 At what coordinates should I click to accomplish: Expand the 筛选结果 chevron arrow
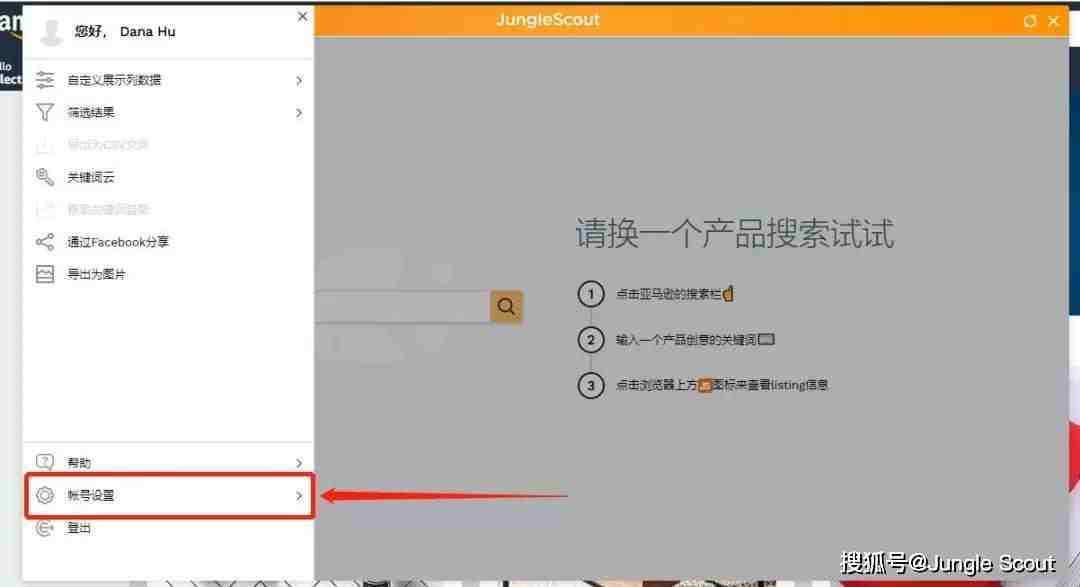click(299, 113)
